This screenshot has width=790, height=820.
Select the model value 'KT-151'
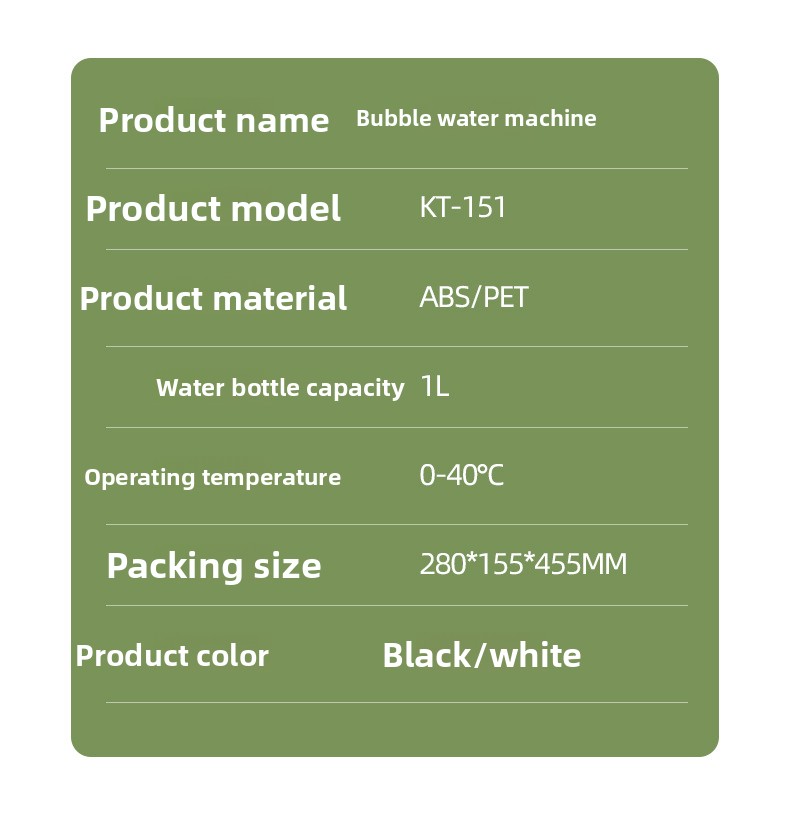(x=463, y=207)
